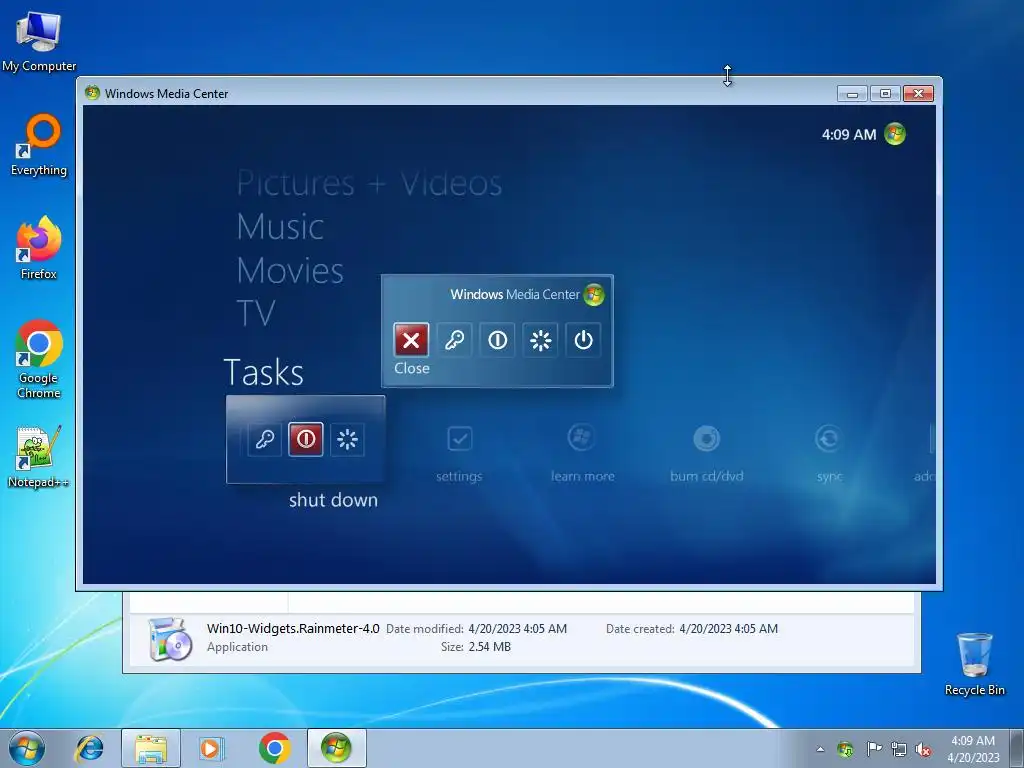The width and height of the screenshot is (1024, 768).
Task: Select the TV menu item
Action: (256, 313)
